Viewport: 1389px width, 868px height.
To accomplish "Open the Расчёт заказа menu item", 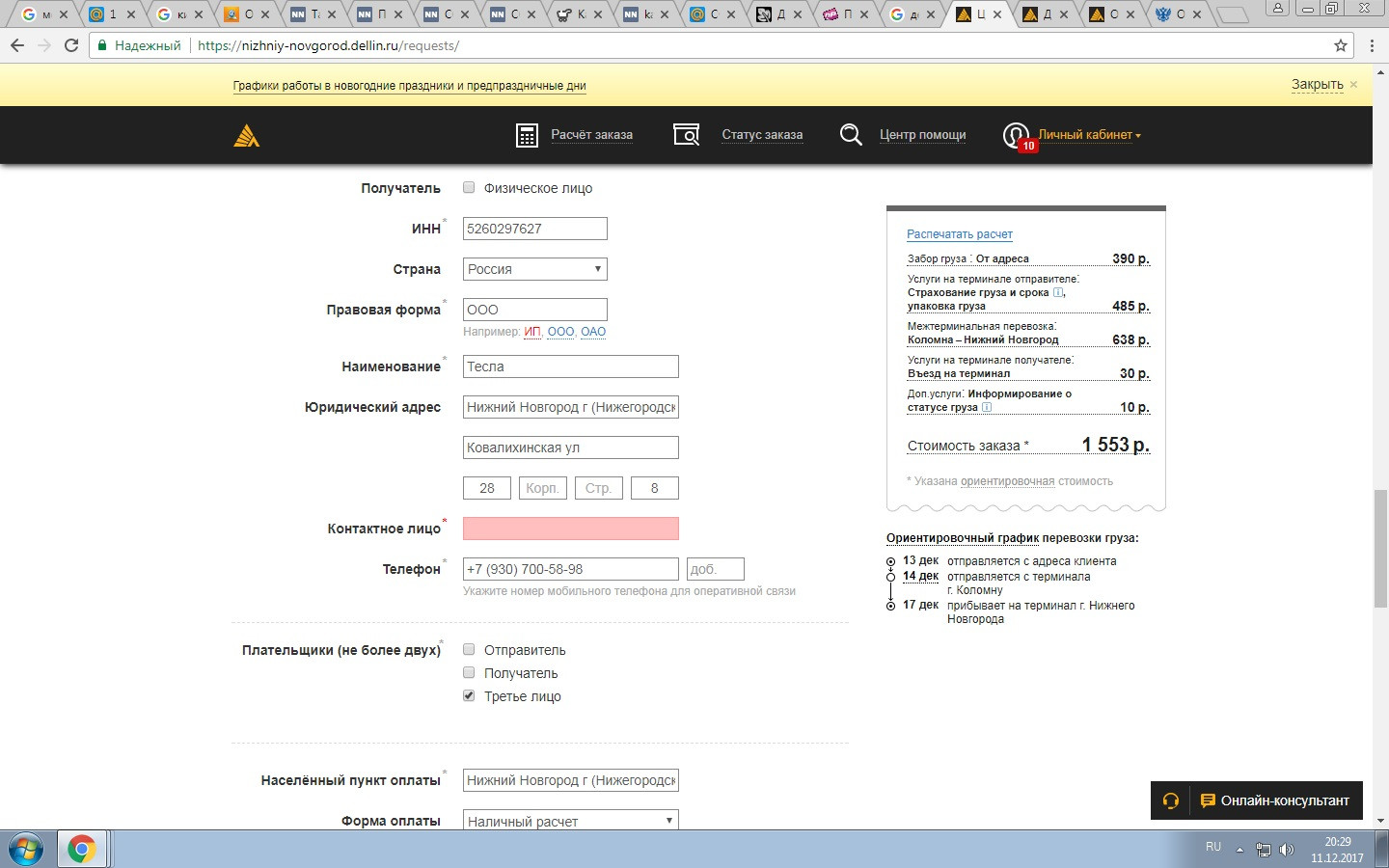I will (x=591, y=135).
